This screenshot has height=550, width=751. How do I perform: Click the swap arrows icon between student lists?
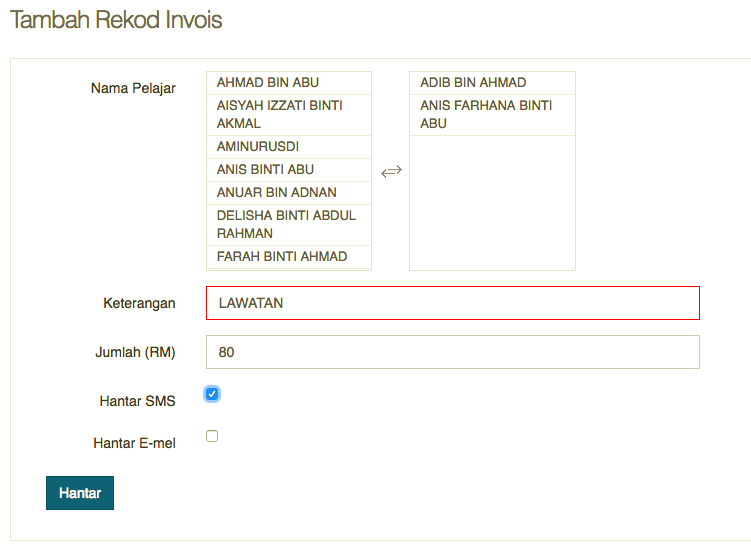391,171
